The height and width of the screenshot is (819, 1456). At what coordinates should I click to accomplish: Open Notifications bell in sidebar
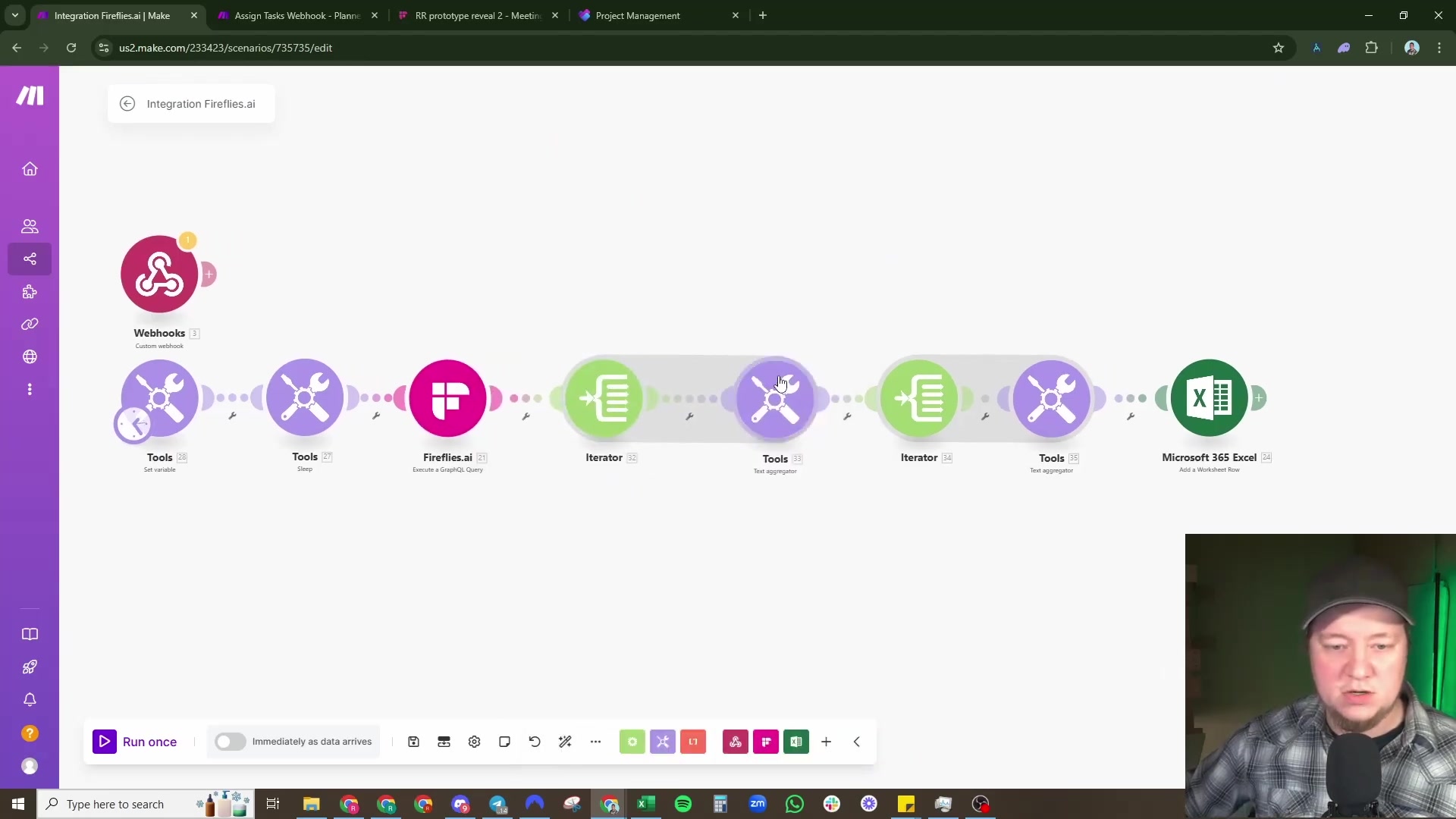[30, 700]
